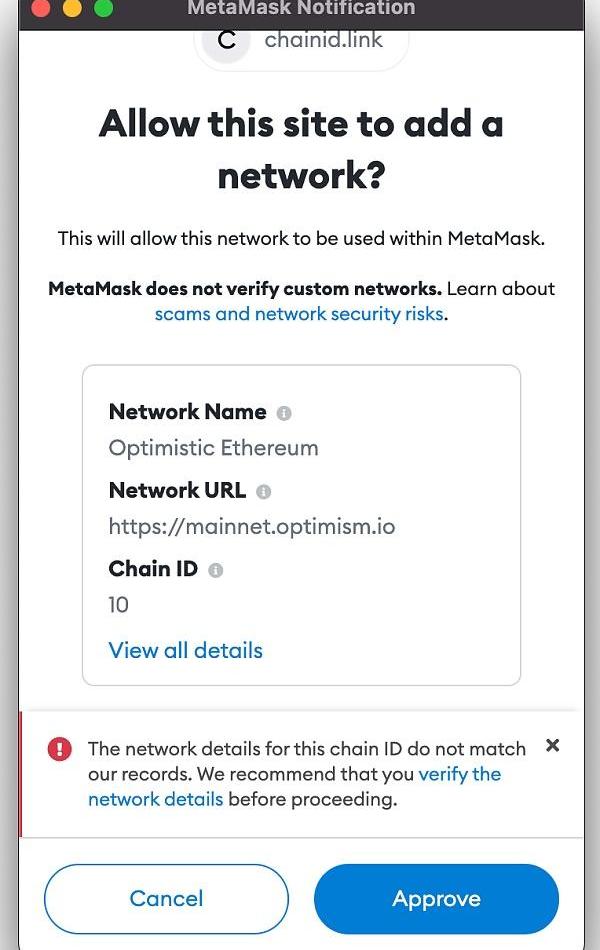Viewport: 600px width, 950px height.
Task: Click the Network URL info icon
Action: click(x=264, y=492)
